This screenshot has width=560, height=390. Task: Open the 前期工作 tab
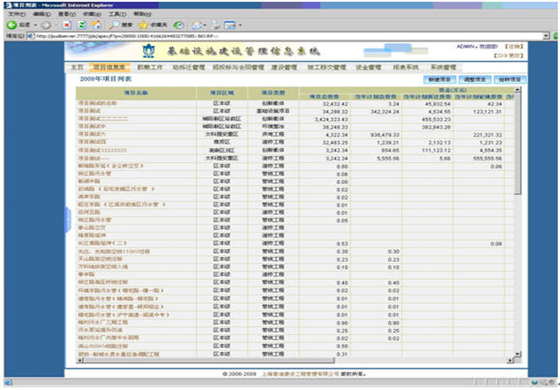[x=150, y=67]
